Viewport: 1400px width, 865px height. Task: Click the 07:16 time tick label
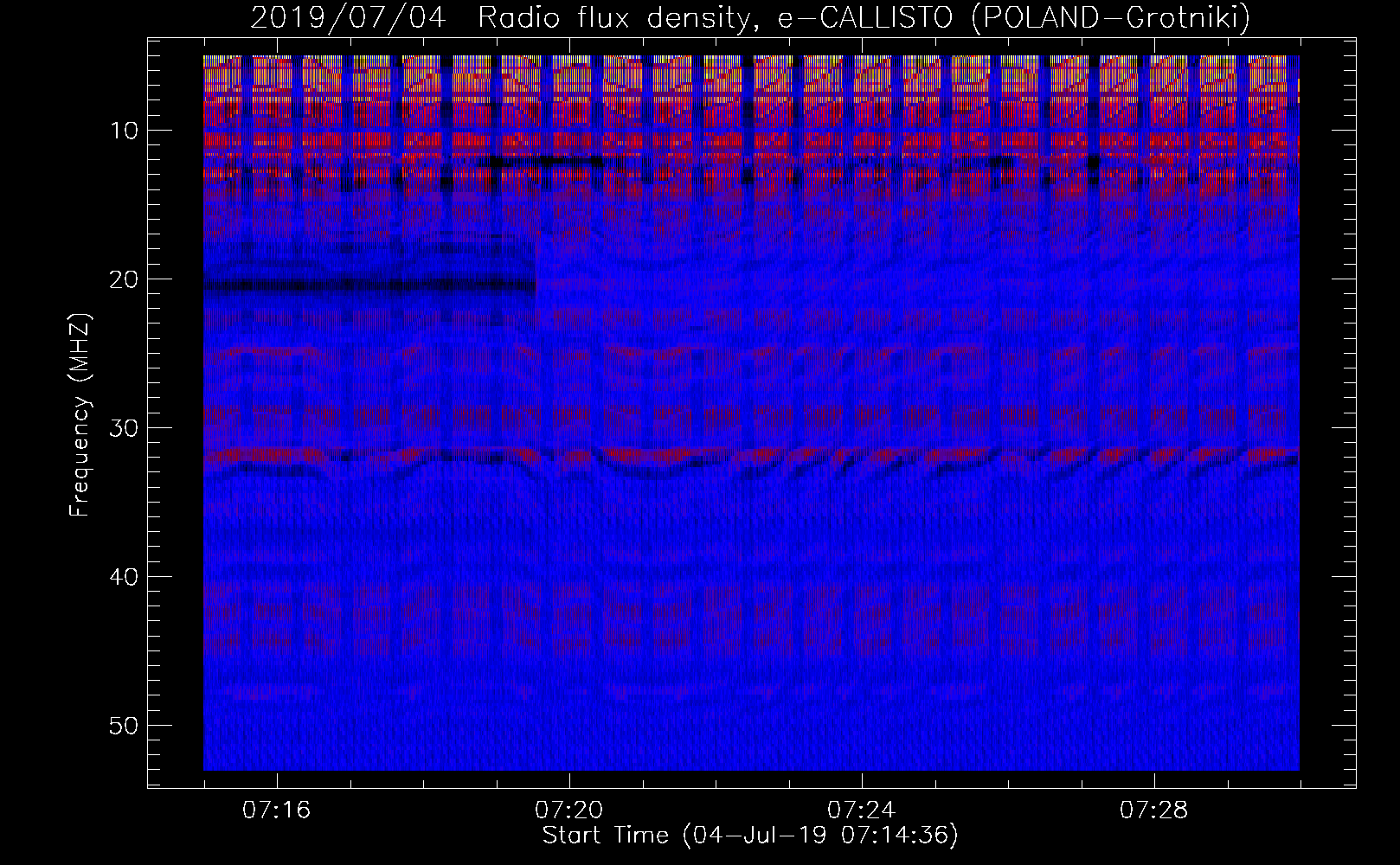[277, 811]
